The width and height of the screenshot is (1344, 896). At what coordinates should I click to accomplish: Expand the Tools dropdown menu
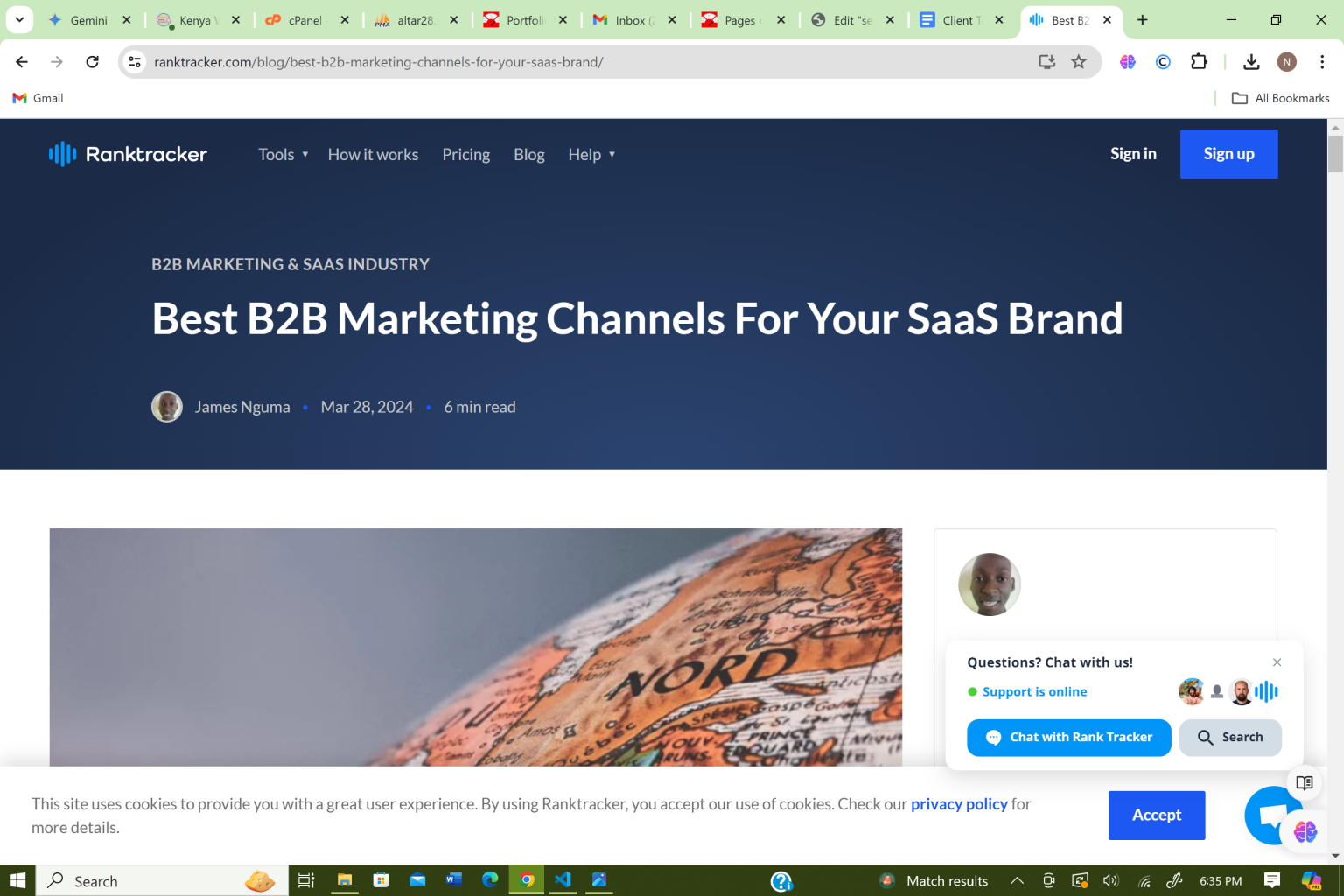(x=283, y=154)
